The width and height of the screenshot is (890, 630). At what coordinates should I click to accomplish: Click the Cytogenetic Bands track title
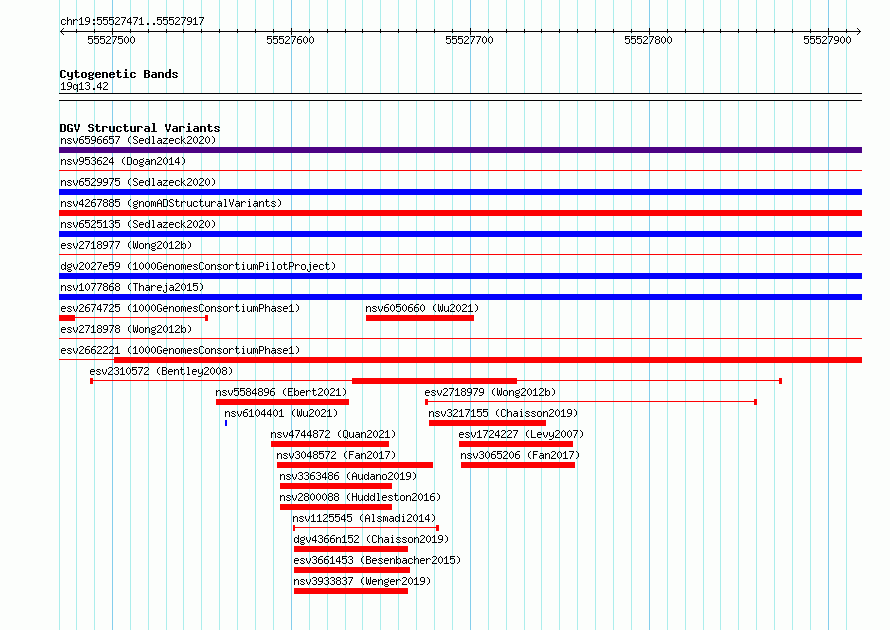(119, 74)
